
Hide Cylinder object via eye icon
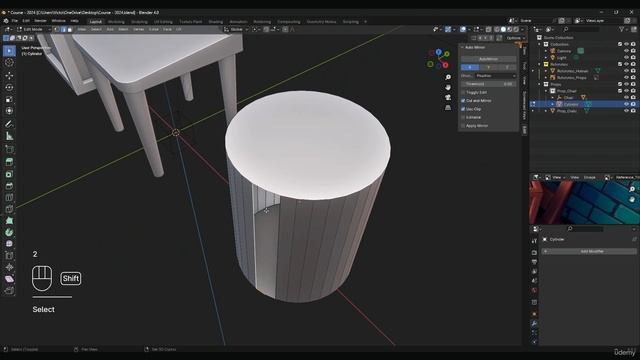[x=626, y=104]
